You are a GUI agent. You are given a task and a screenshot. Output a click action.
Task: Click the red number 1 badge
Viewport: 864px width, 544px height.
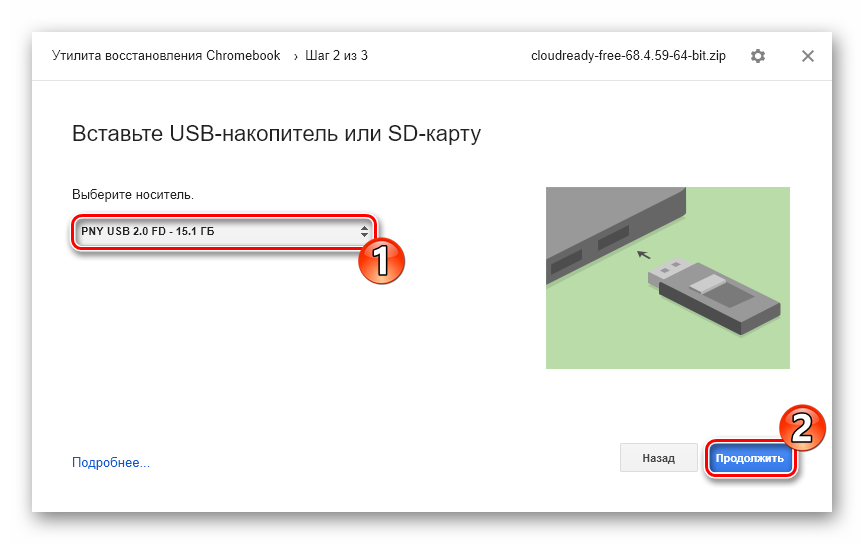point(381,261)
